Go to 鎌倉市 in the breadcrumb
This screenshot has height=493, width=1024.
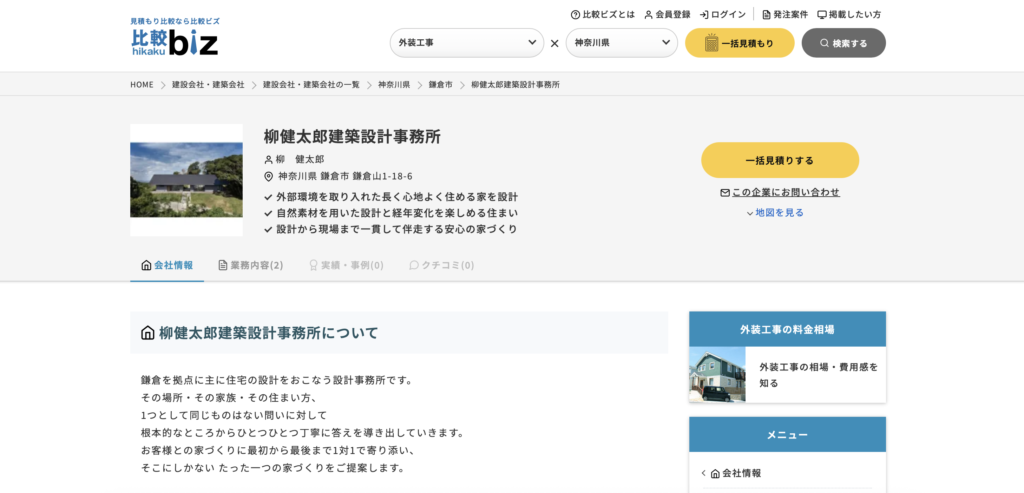(x=440, y=85)
